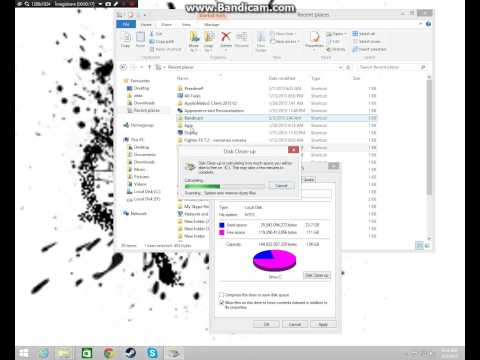480x360 pixels.
Task: Click the Explorer Back navigation arrow
Action: (x=123, y=67)
